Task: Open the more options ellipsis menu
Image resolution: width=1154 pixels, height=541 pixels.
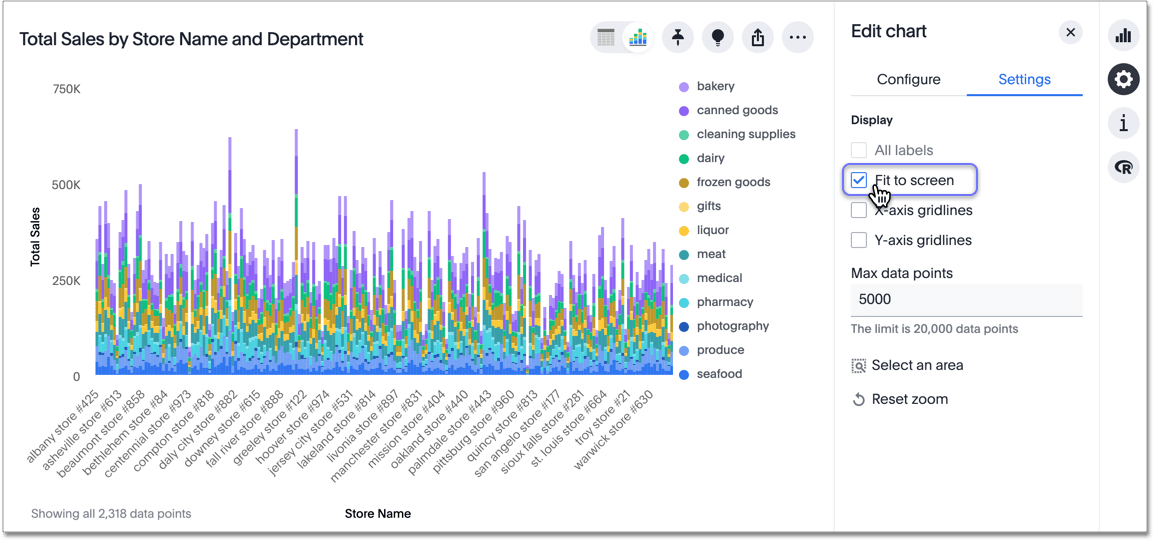Action: pos(797,38)
